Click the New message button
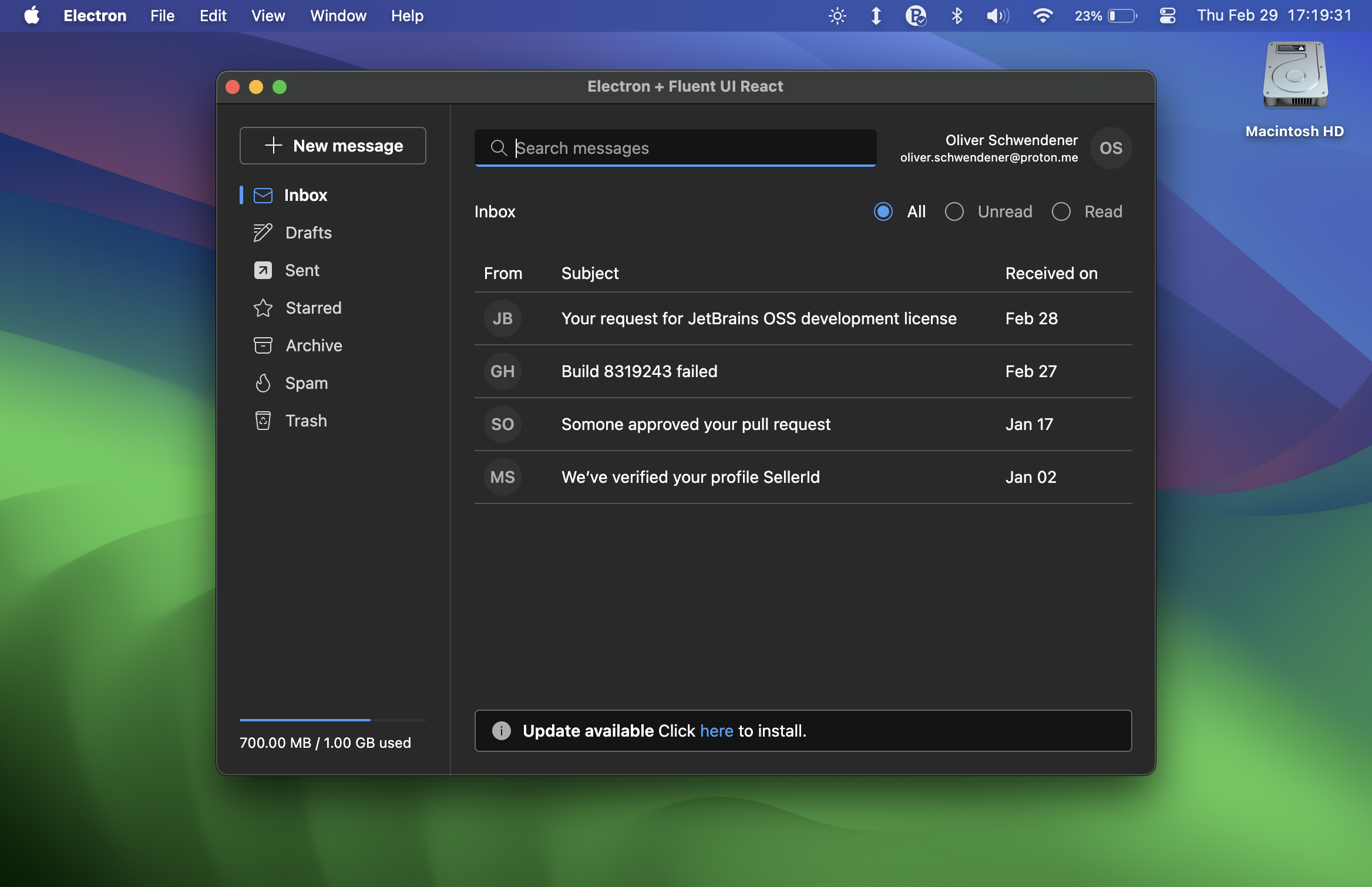Image resolution: width=1372 pixels, height=887 pixels. [332, 146]
